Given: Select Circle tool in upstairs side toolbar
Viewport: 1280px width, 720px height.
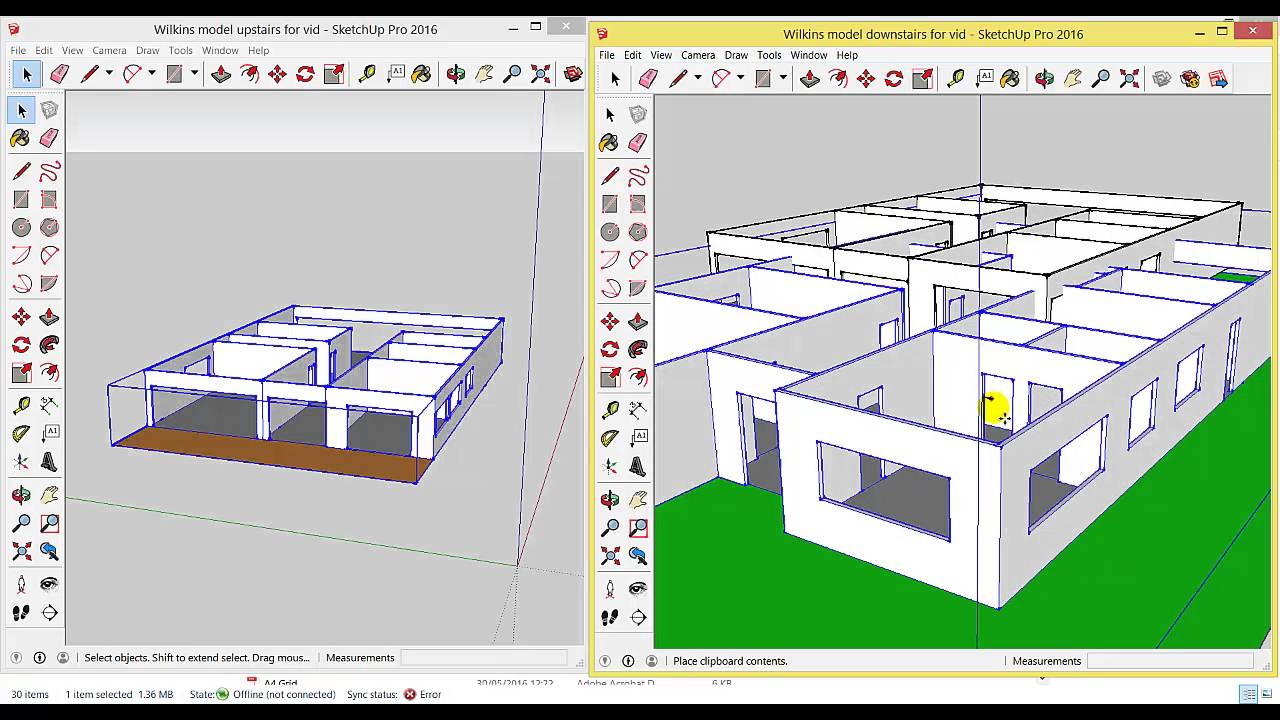Looking at the screenshot, I should coord(21,227).
